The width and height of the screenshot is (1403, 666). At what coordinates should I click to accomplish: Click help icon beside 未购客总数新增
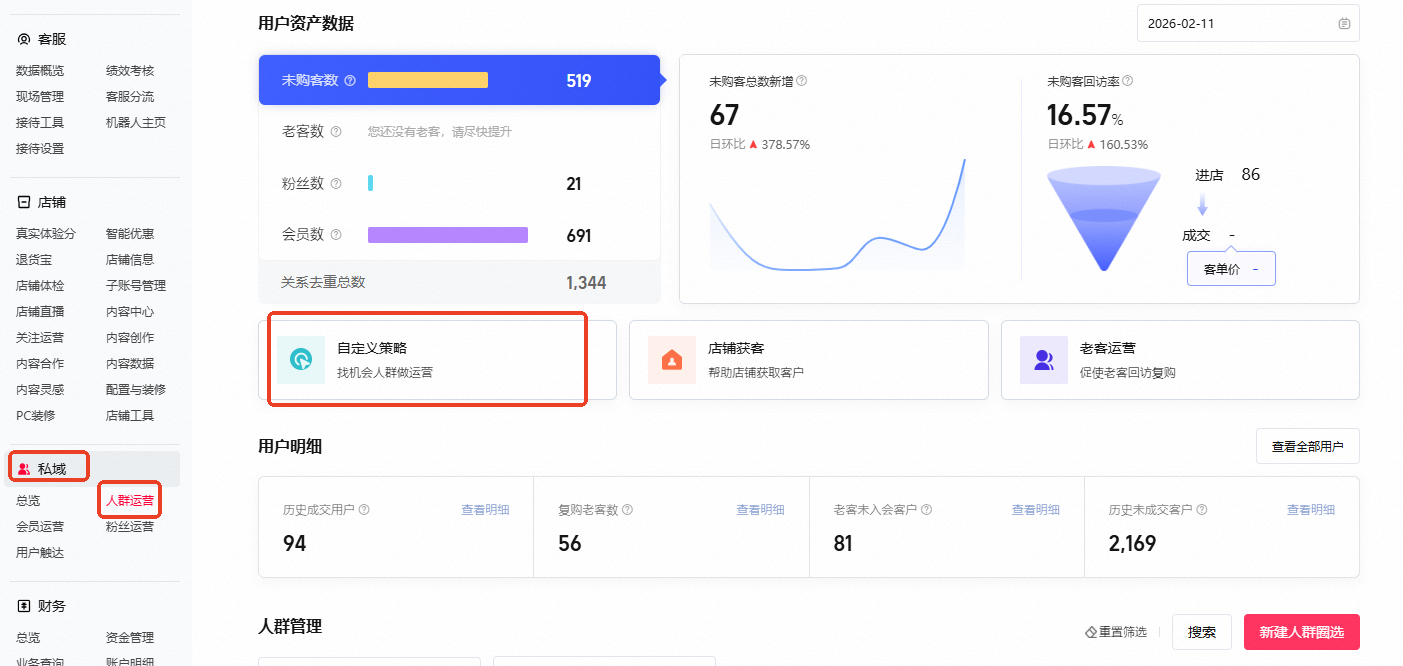801,81
